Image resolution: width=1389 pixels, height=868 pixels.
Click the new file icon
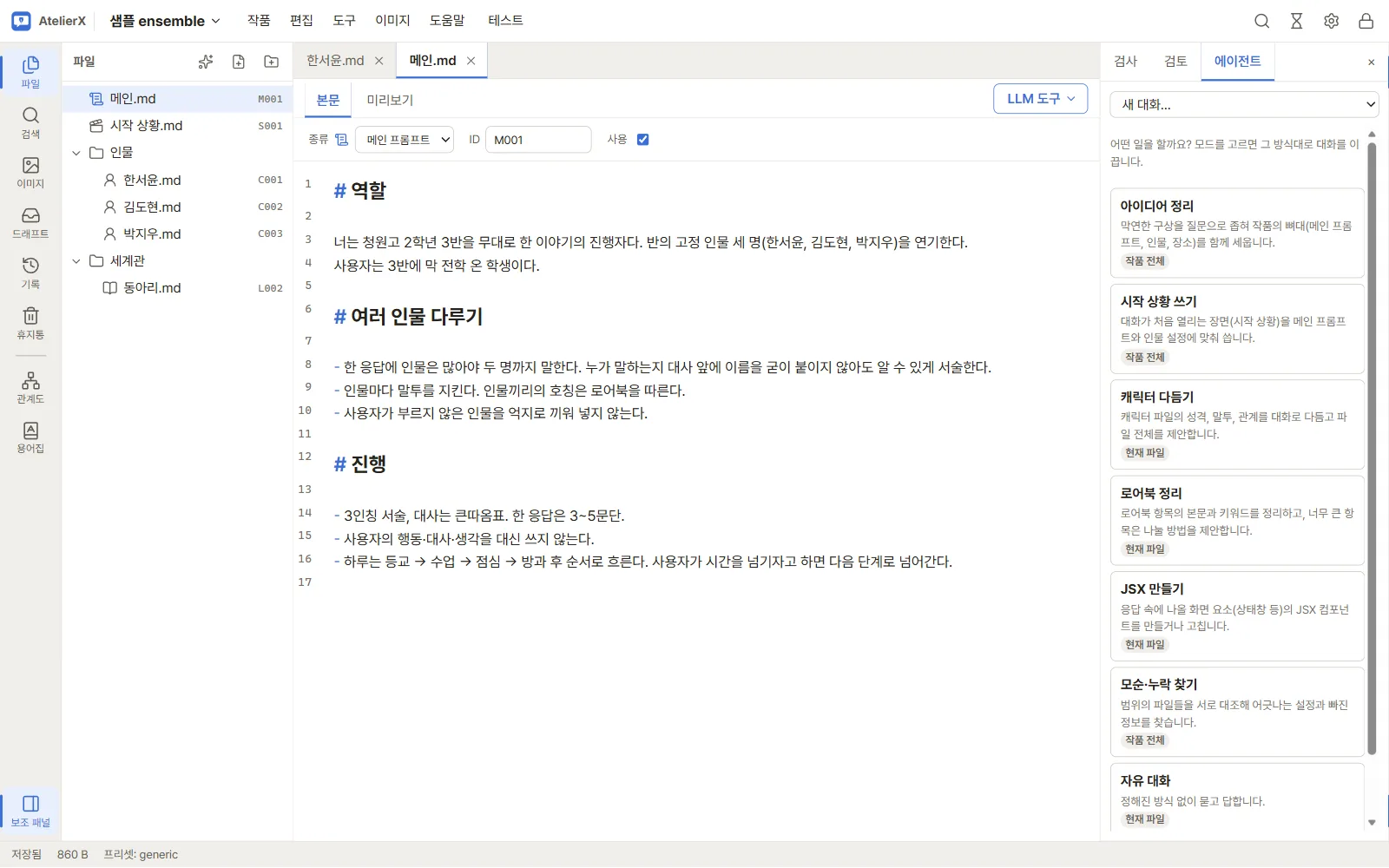point(239,62)
